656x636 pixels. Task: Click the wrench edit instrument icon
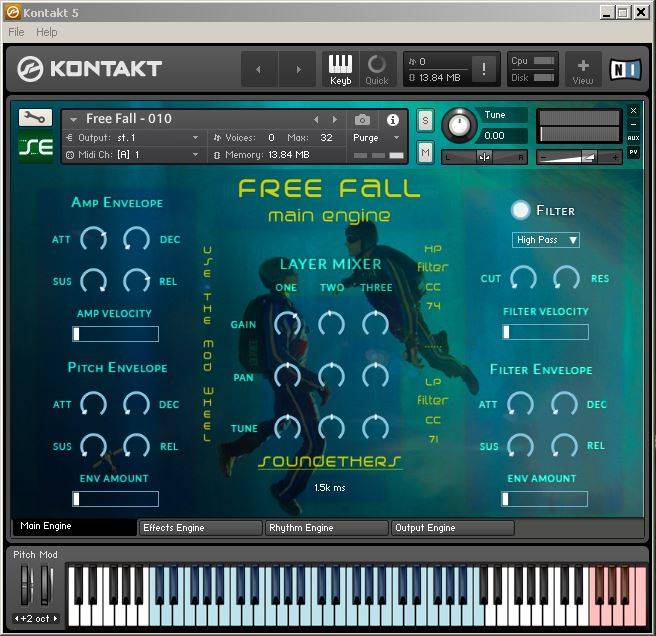[36, 117]
